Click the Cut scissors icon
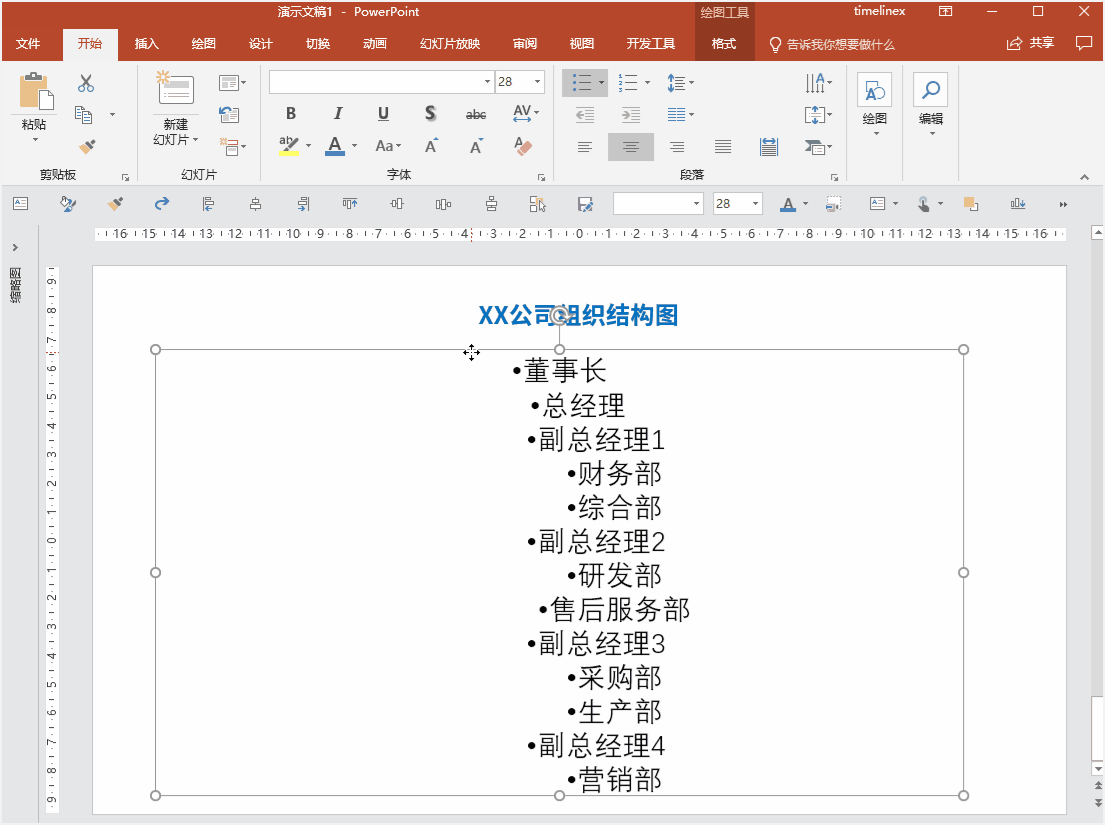Image resolution: width=1105 pixels, height=825 pixels. tap(84, 82)
